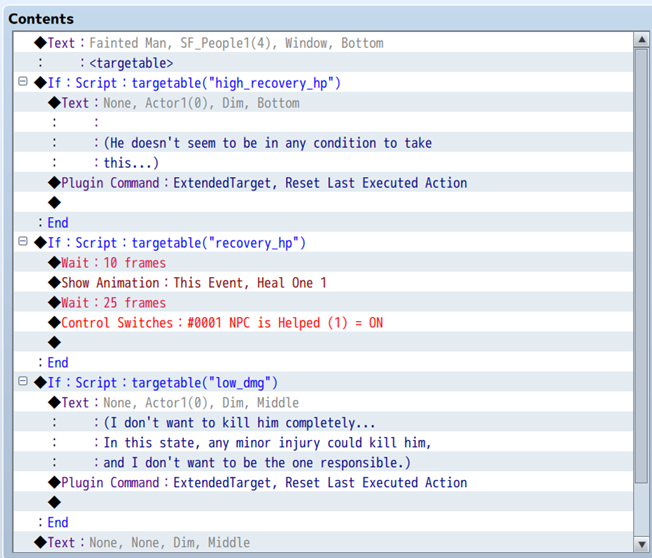Select the End row after low_dmg block
Image resolution: width=652 pixels, height=558 pixels.
[324, 522]
